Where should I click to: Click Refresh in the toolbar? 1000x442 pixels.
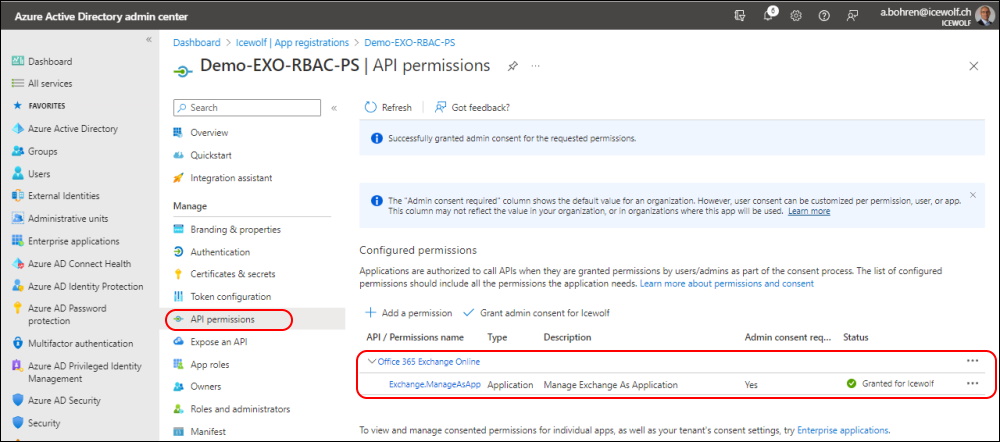click(388, 108)
